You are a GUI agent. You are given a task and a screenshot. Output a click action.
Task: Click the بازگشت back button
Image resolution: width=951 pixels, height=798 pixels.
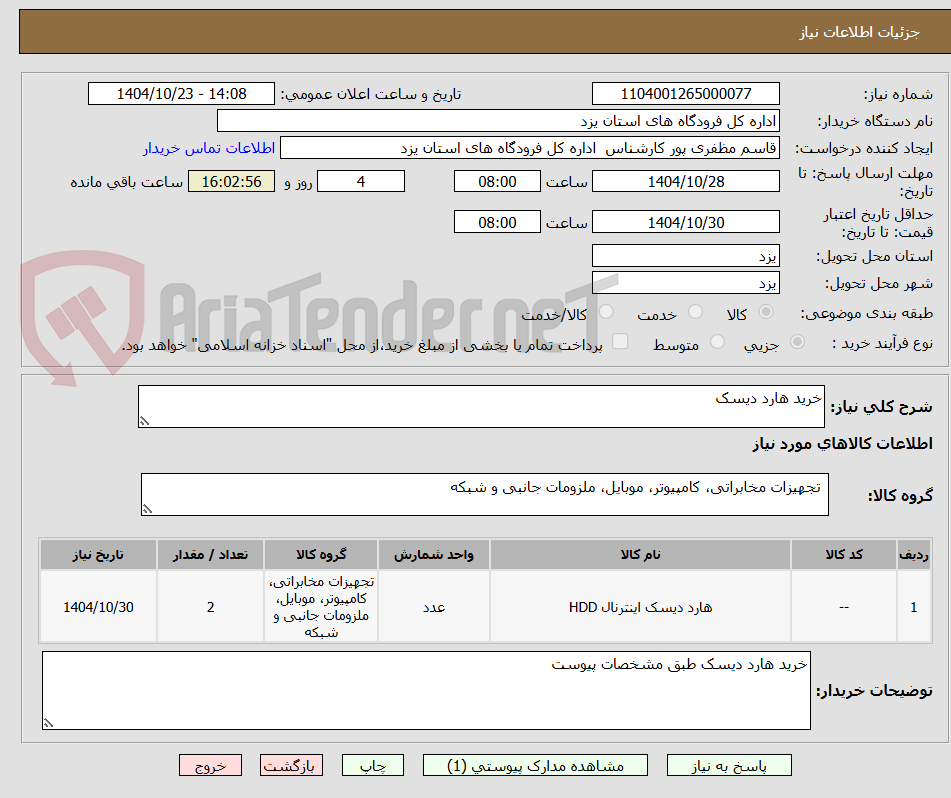point(291,765)
